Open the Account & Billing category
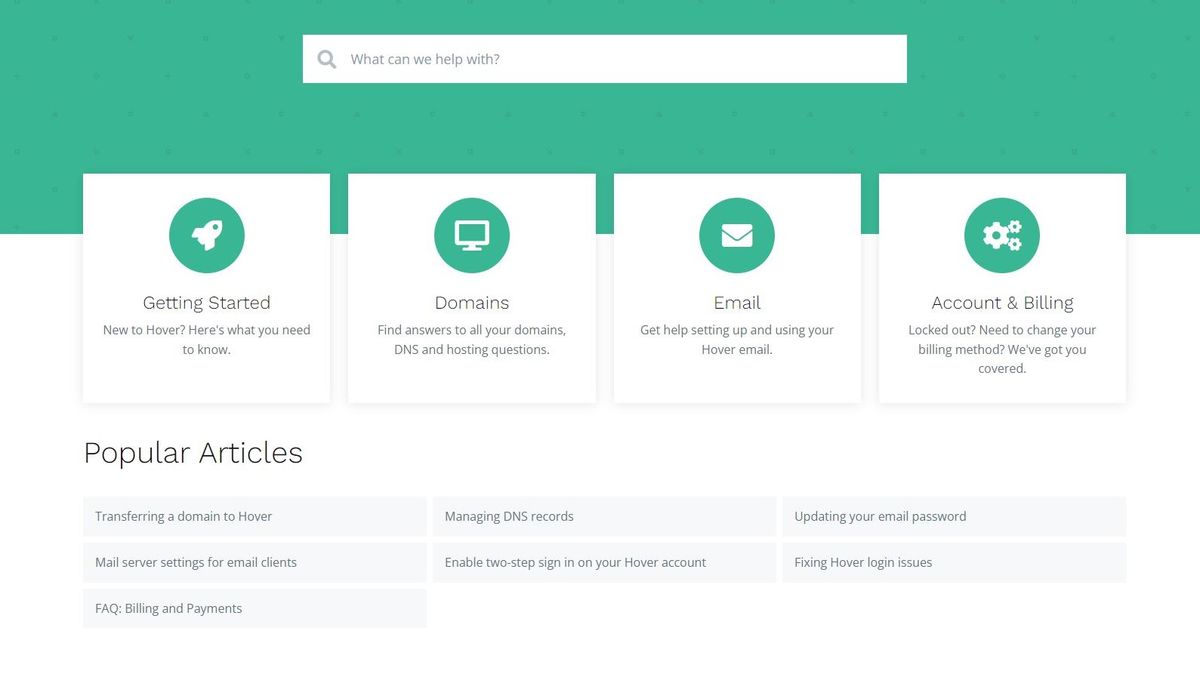This screenshot has height=674, width=1200. pyautogui.click(x=1001, y=302)
